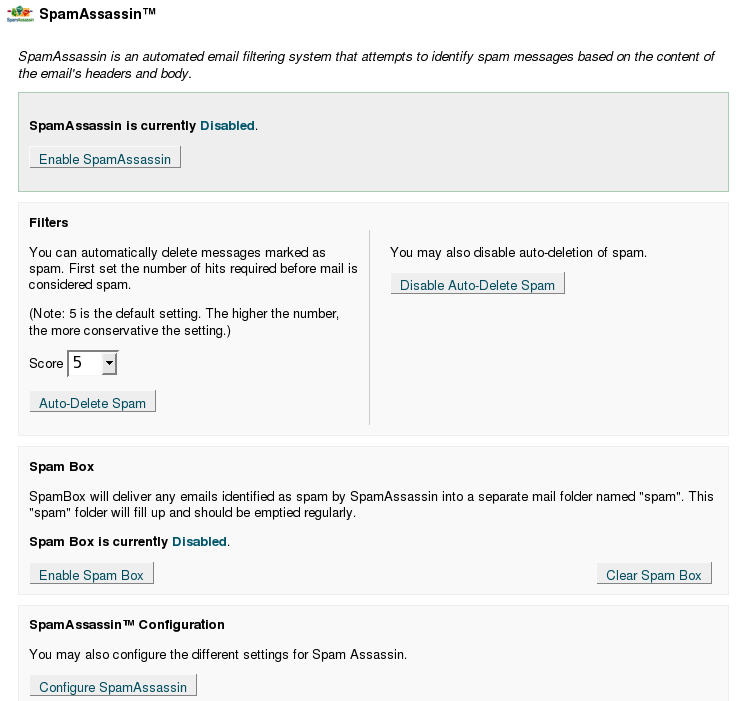Click the SpamAssassin™ Configuration heading
The height and width of the screenshot is (701, 740).
[x=127, y=625]
